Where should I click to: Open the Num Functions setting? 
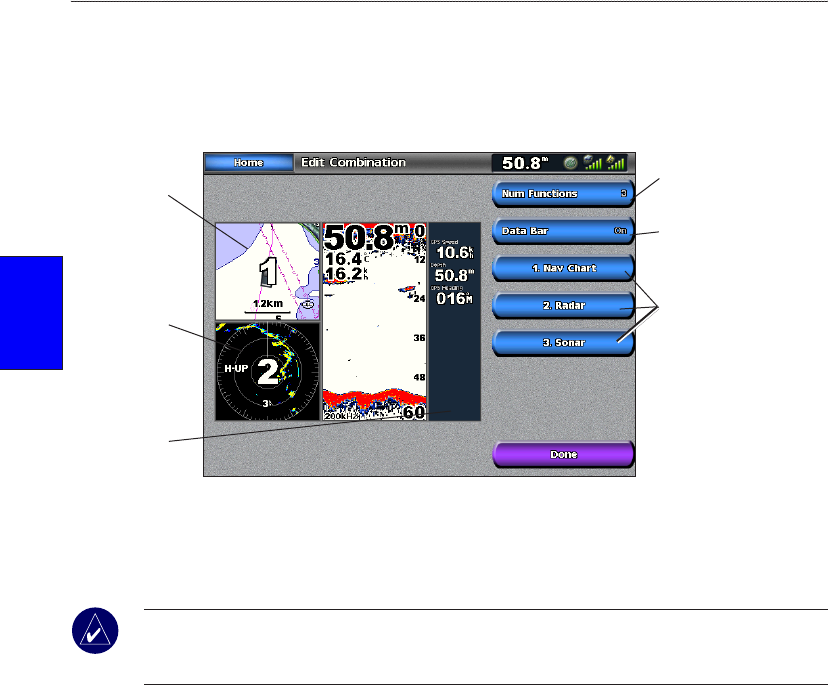[x=563, y=194]
